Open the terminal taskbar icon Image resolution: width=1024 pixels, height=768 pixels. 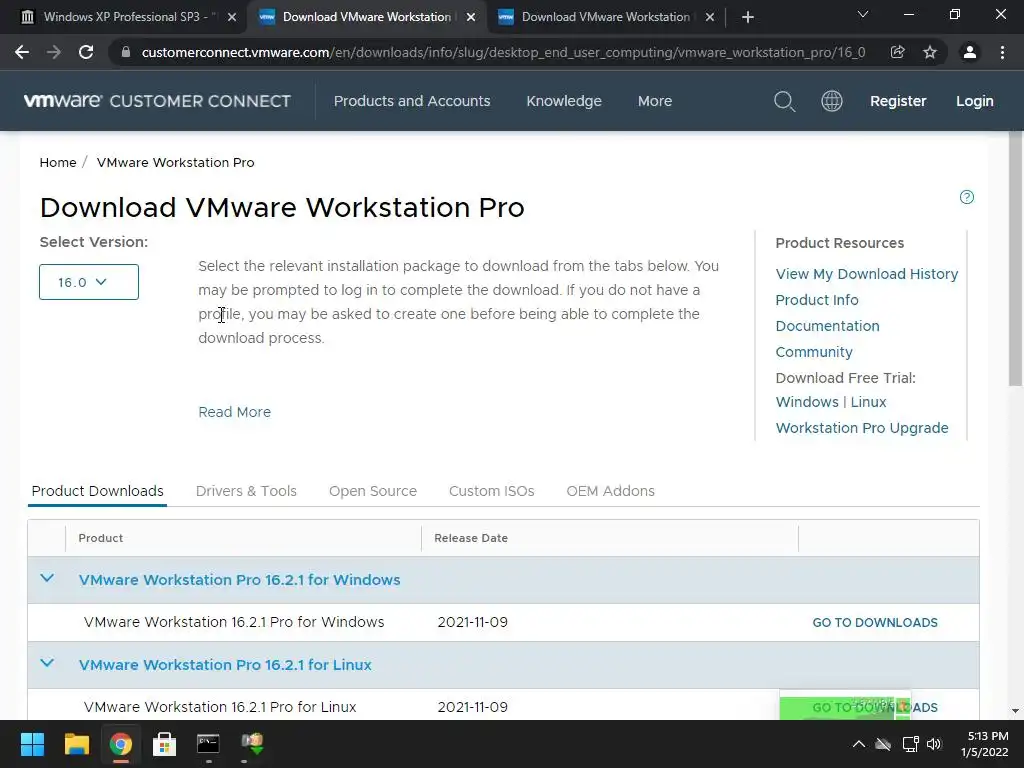coord(208,744)
